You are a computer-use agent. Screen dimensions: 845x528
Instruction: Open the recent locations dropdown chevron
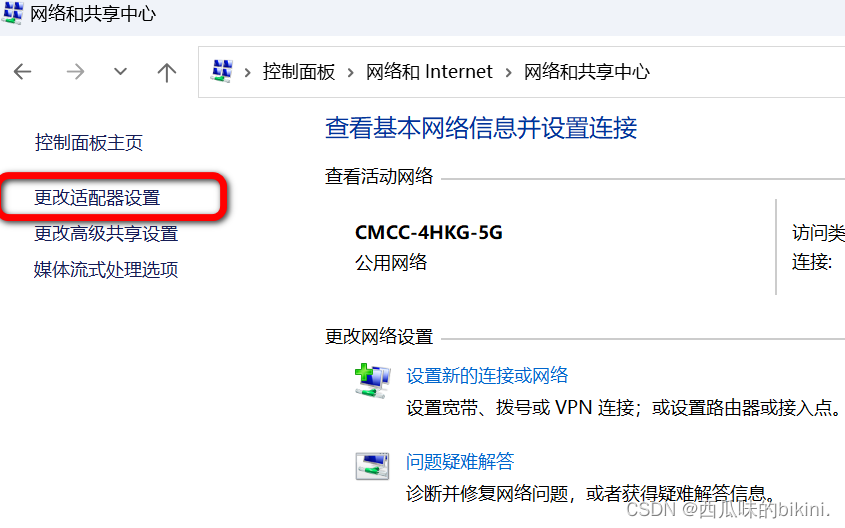point(120,71)
